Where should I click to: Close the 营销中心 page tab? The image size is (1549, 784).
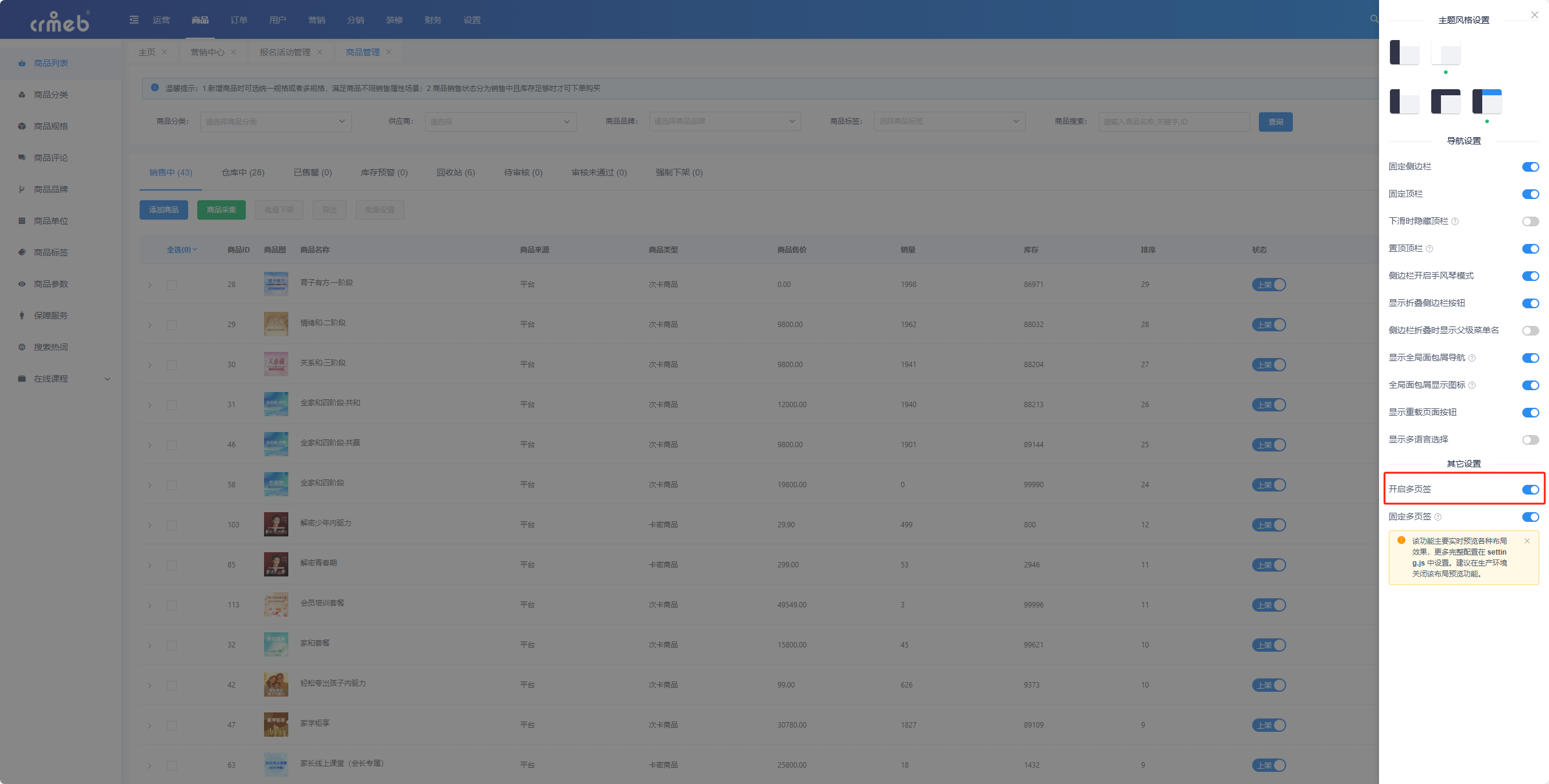click(234, 52)
